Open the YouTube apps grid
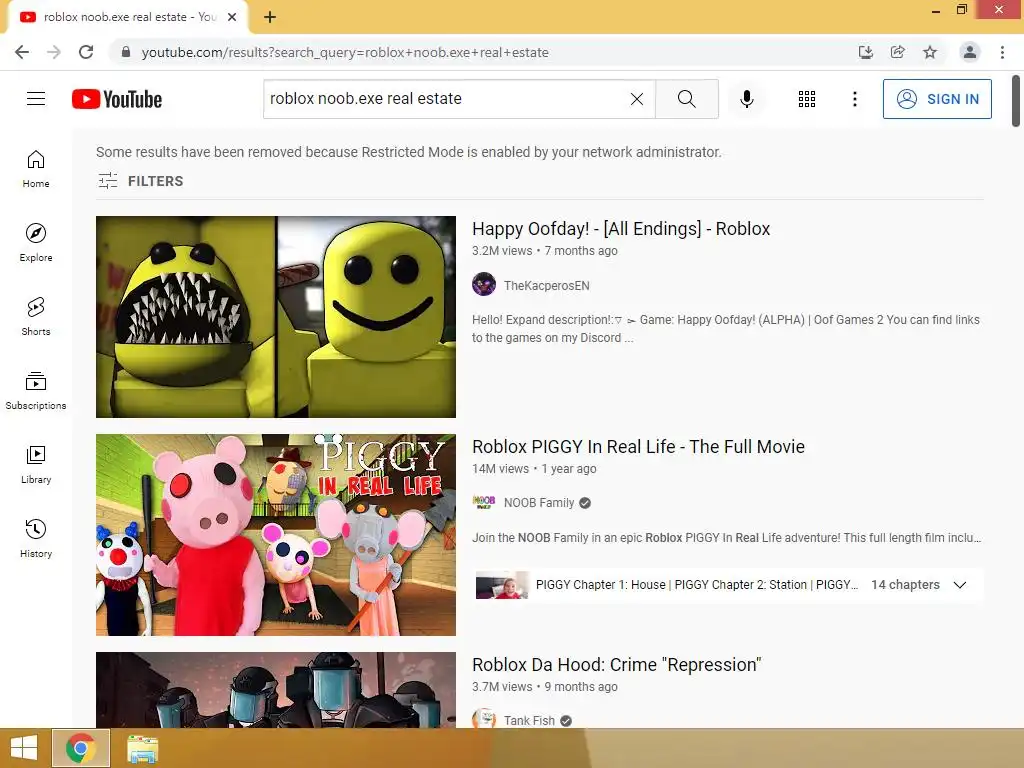Screen dimensions: 1024x768 pos(807,99)
